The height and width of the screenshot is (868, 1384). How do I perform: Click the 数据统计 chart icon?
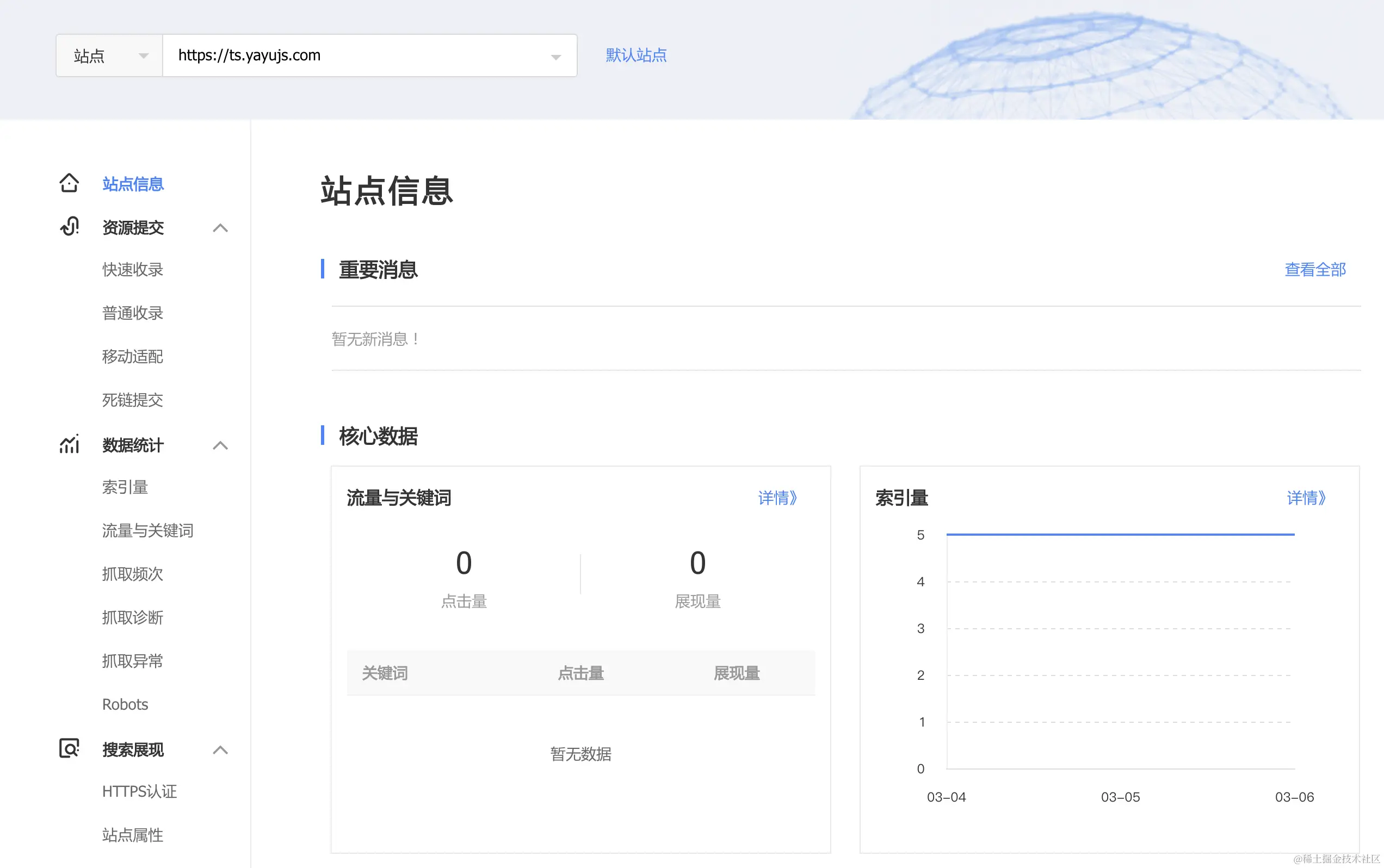coord(69,444)
